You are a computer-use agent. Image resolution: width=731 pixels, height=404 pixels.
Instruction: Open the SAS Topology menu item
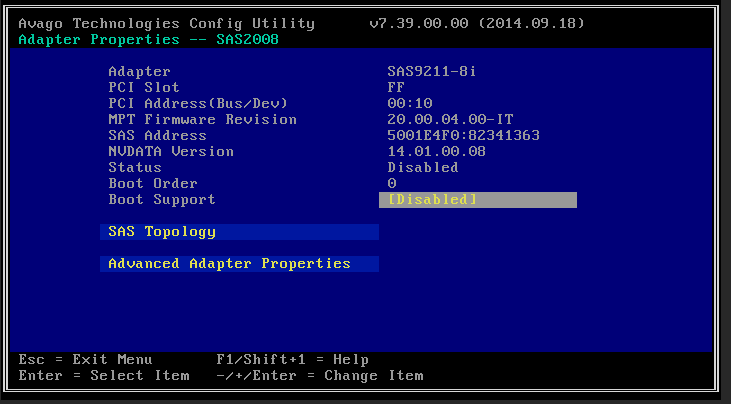(x=239, y=232)
